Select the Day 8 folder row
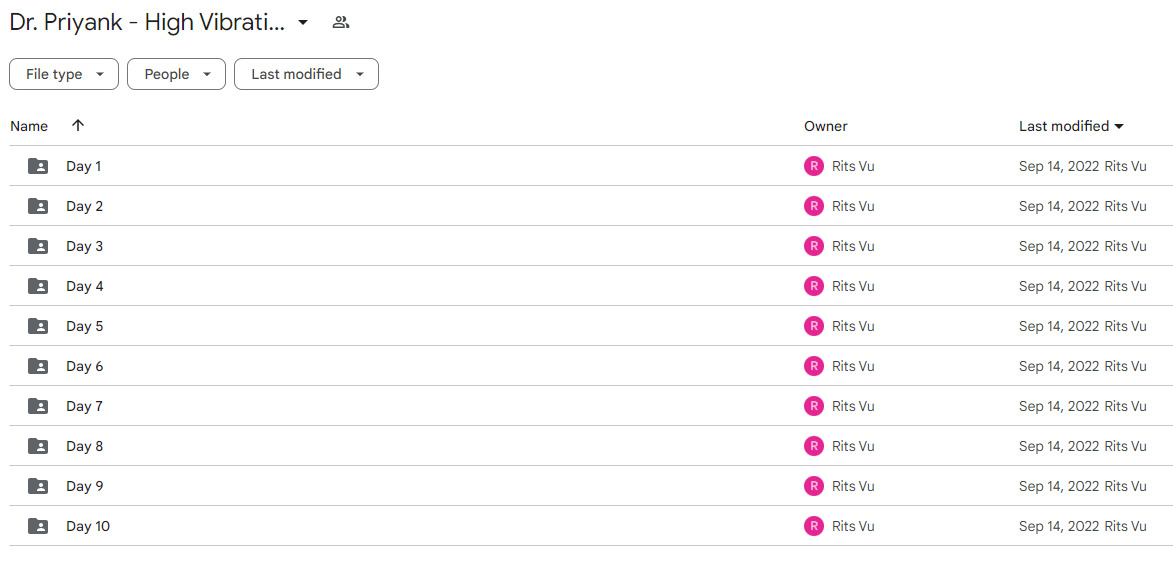This screenshot has width=1173, height=572. (586, 446)
